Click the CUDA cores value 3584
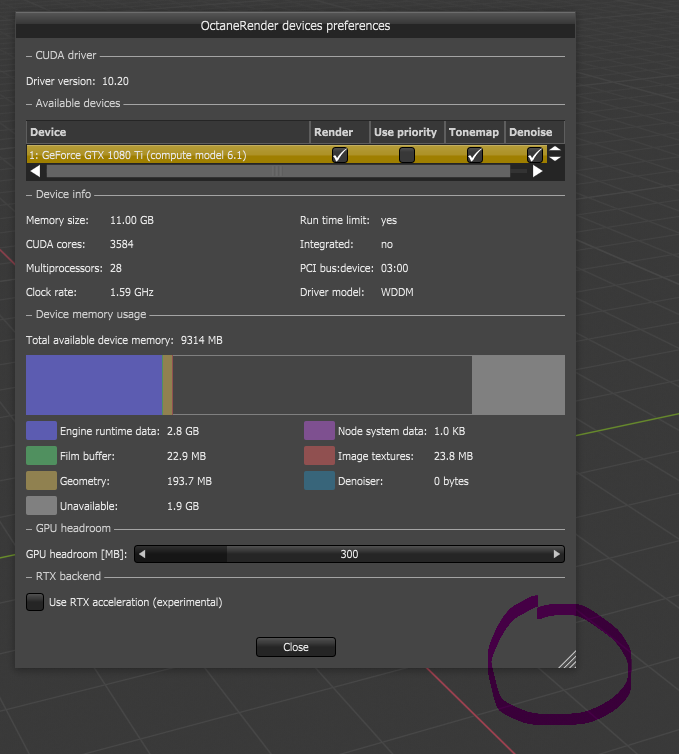Screen dimensions: 679x754 pos(122,244)
